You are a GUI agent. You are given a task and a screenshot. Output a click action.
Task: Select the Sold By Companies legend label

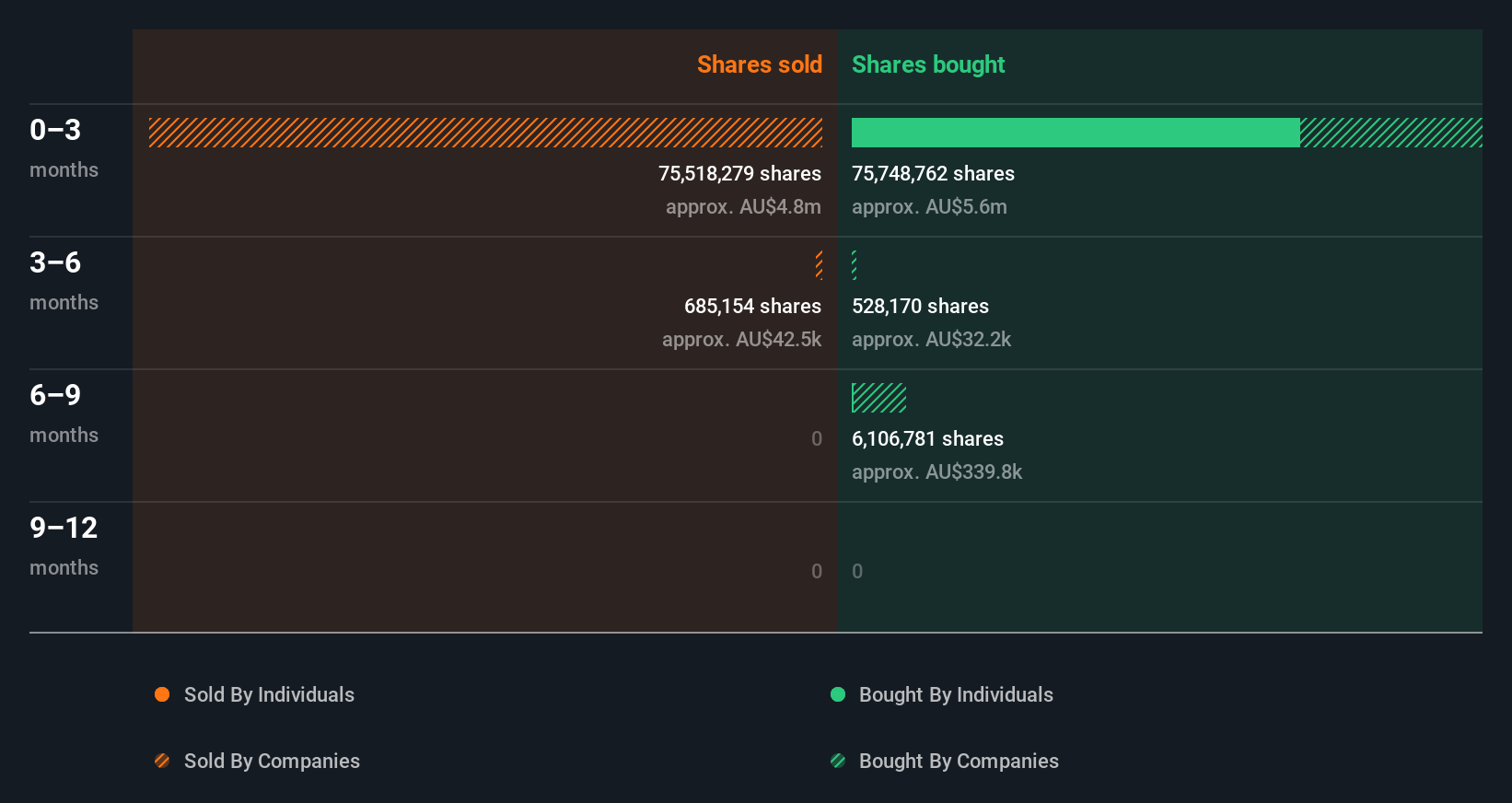(x=272, y=761)
